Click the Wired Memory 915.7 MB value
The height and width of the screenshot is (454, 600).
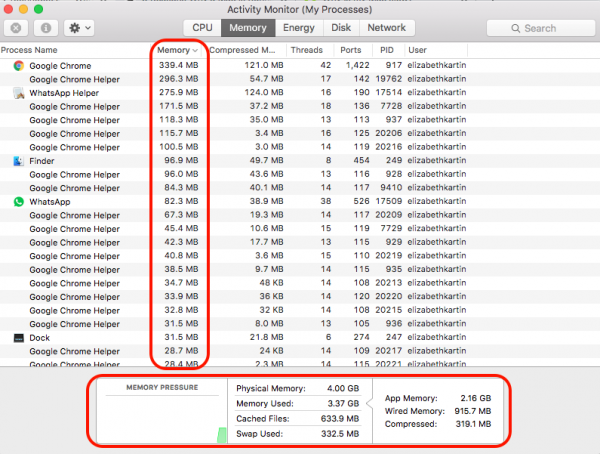click(x=473, y=411)
